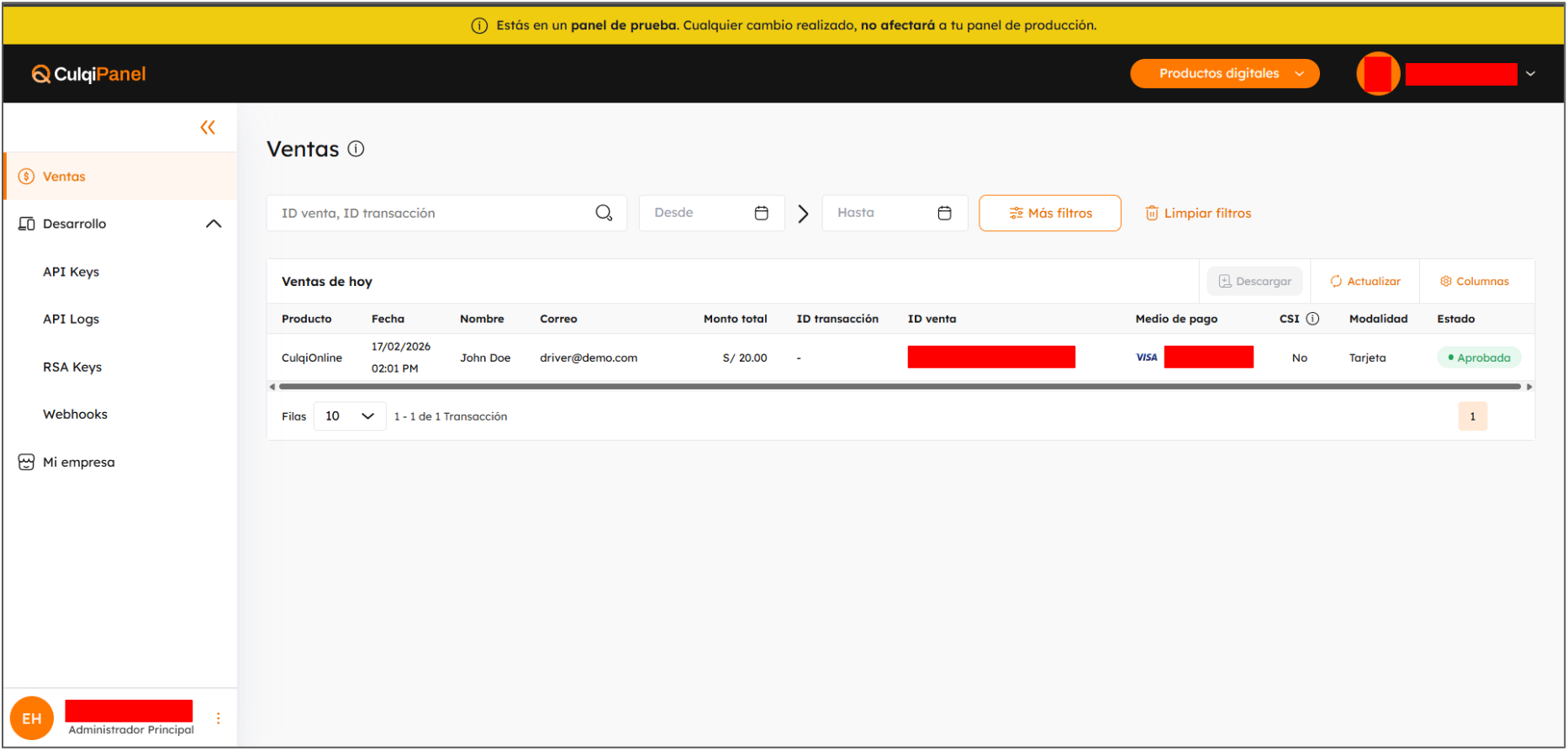
Task: Click the user avatar in header
Action: click(x=1378, y=74)
